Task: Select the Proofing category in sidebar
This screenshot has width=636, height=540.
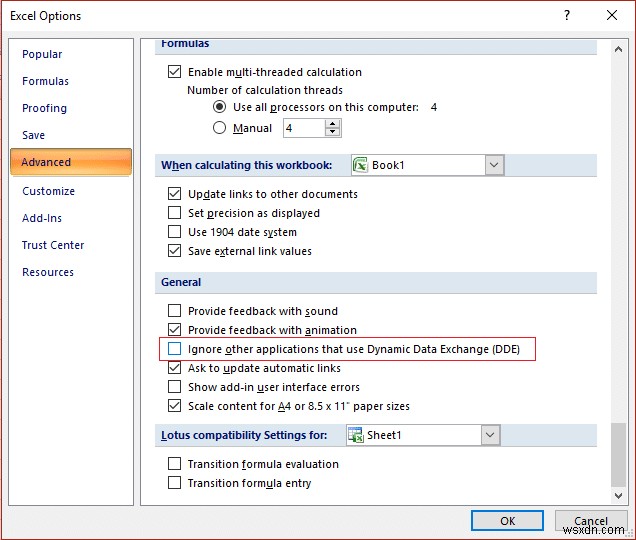Action: pyautogui.click(x=45, y=108)
